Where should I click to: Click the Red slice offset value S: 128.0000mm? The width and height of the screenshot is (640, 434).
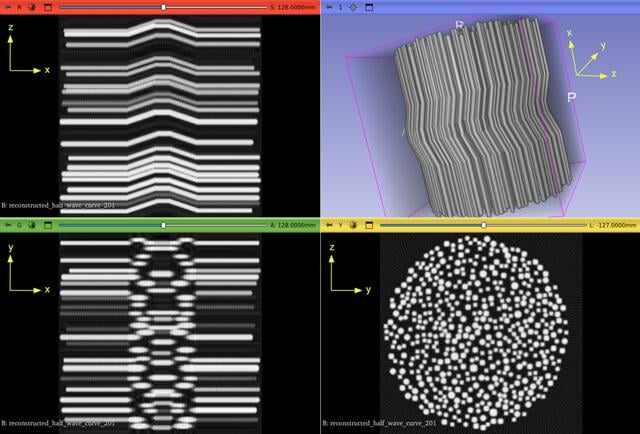click(293, 7)
